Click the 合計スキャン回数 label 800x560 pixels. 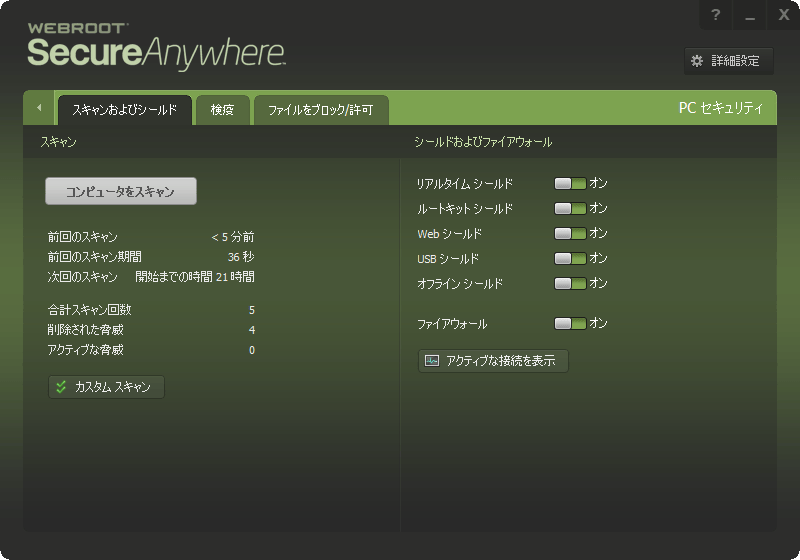point(90,310)
